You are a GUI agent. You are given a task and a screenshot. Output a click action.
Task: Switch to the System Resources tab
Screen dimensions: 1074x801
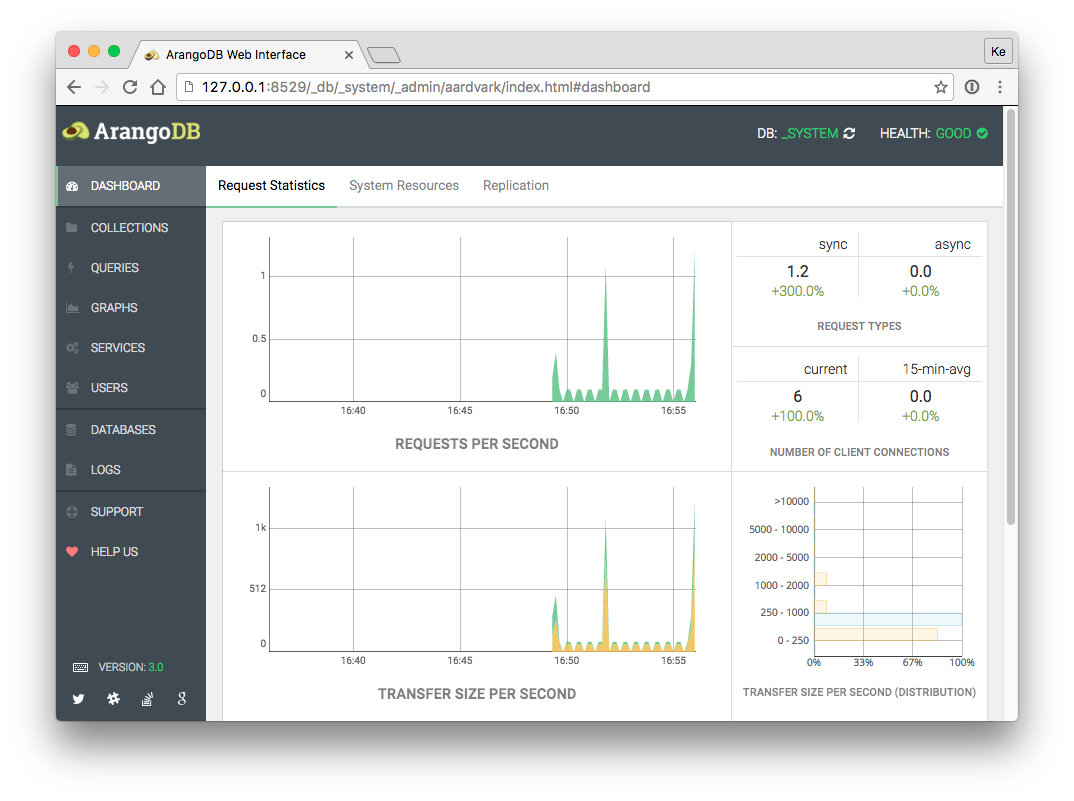pos(404,185)
